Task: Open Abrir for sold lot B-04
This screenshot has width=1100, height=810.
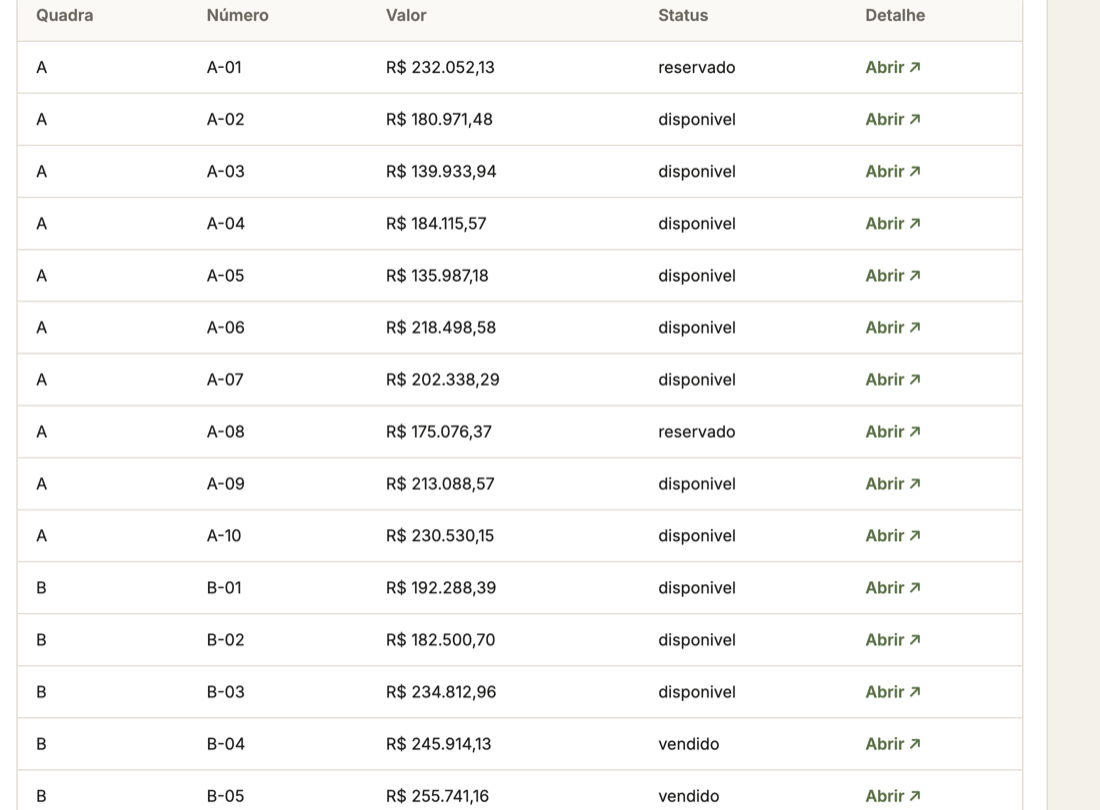Action: point(892,744)
